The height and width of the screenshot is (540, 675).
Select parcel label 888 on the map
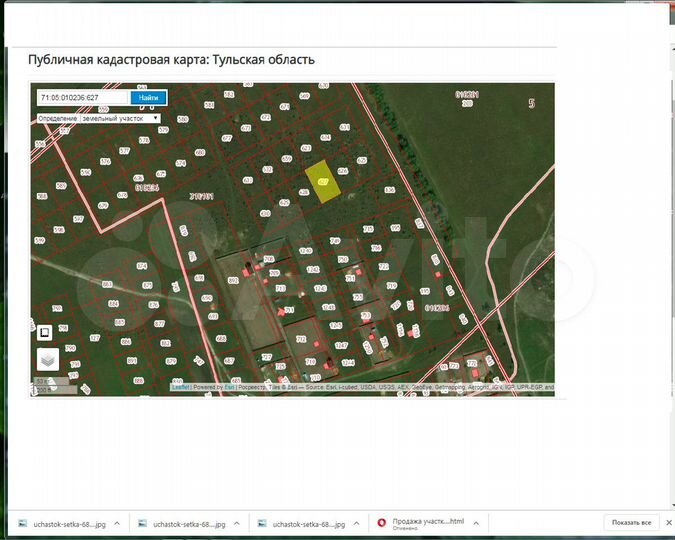point(138,380)
